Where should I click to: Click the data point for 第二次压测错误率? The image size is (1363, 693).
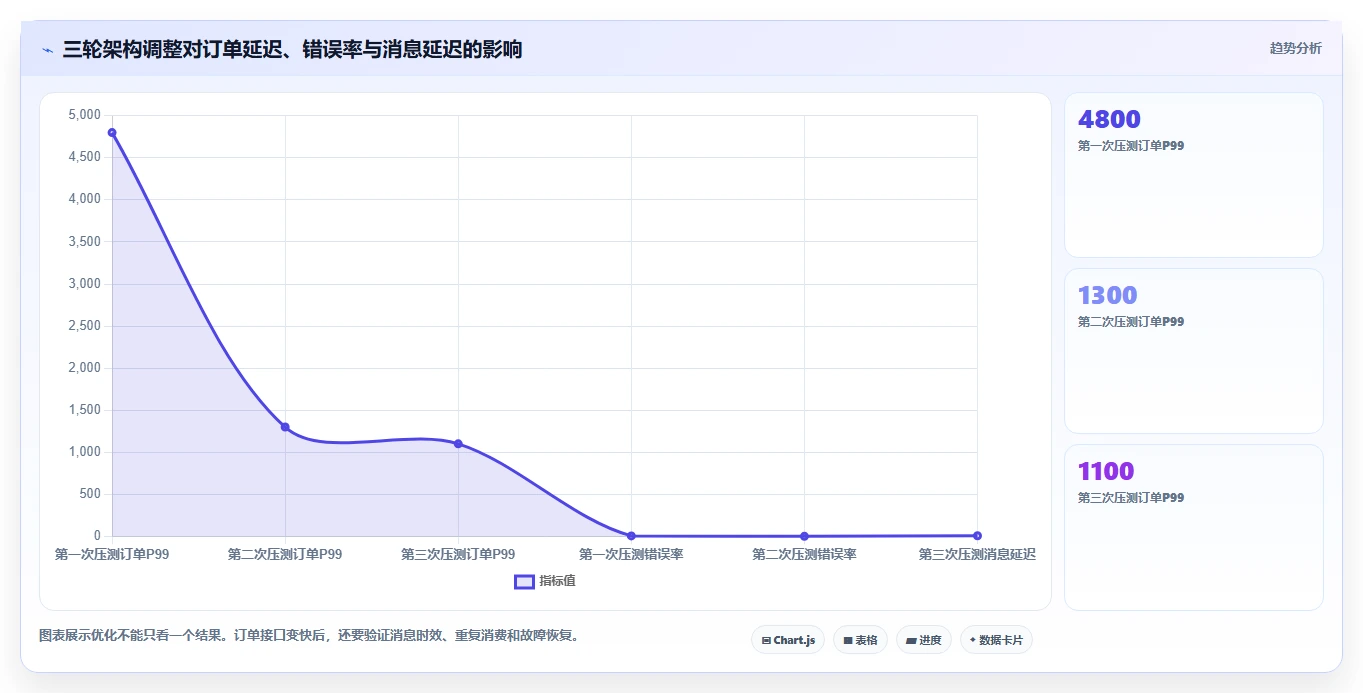coord(804,536)
